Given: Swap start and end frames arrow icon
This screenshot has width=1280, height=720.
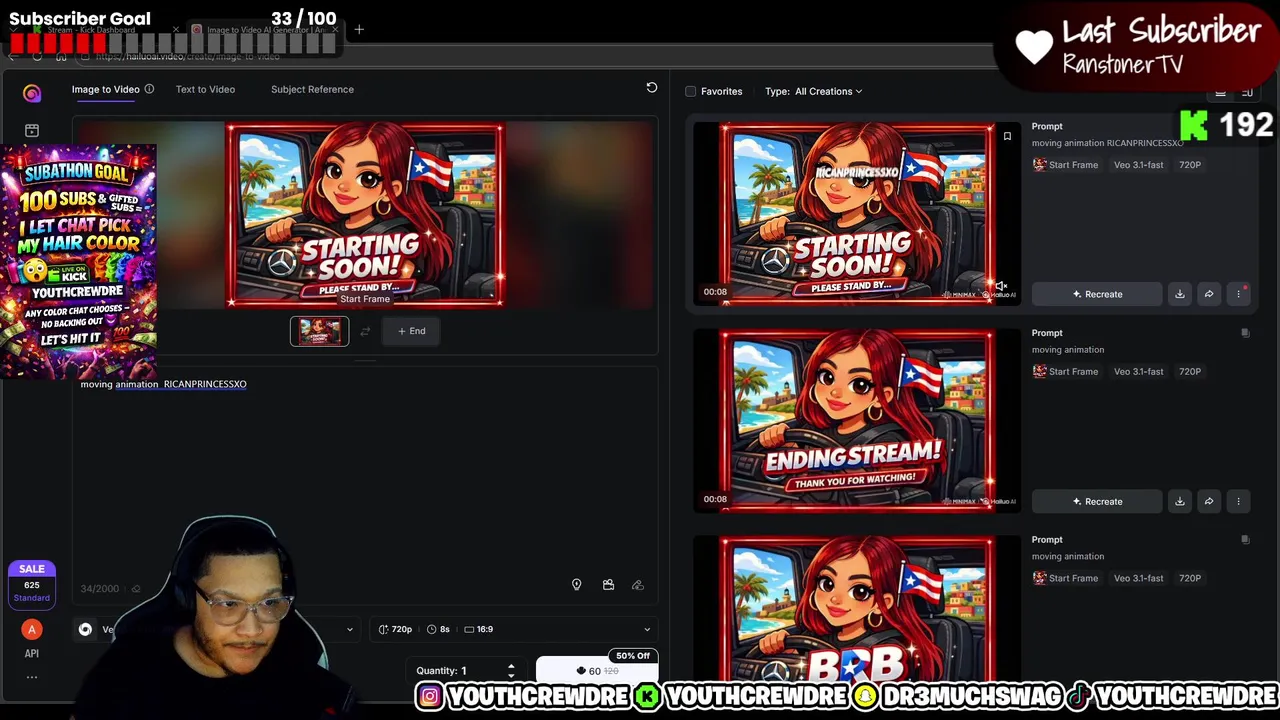Looking at the screenshot, I should (365, 331).
